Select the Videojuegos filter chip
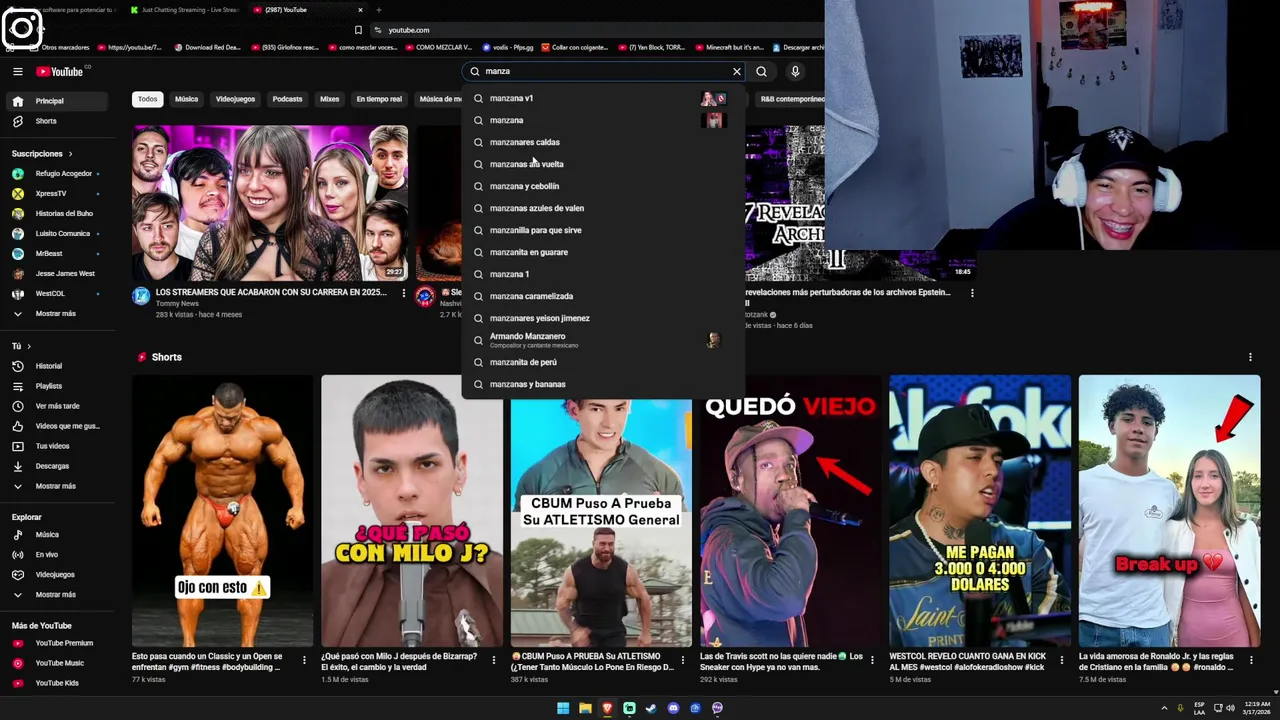This screenshot has width=1280, height=720. [235, 99]
